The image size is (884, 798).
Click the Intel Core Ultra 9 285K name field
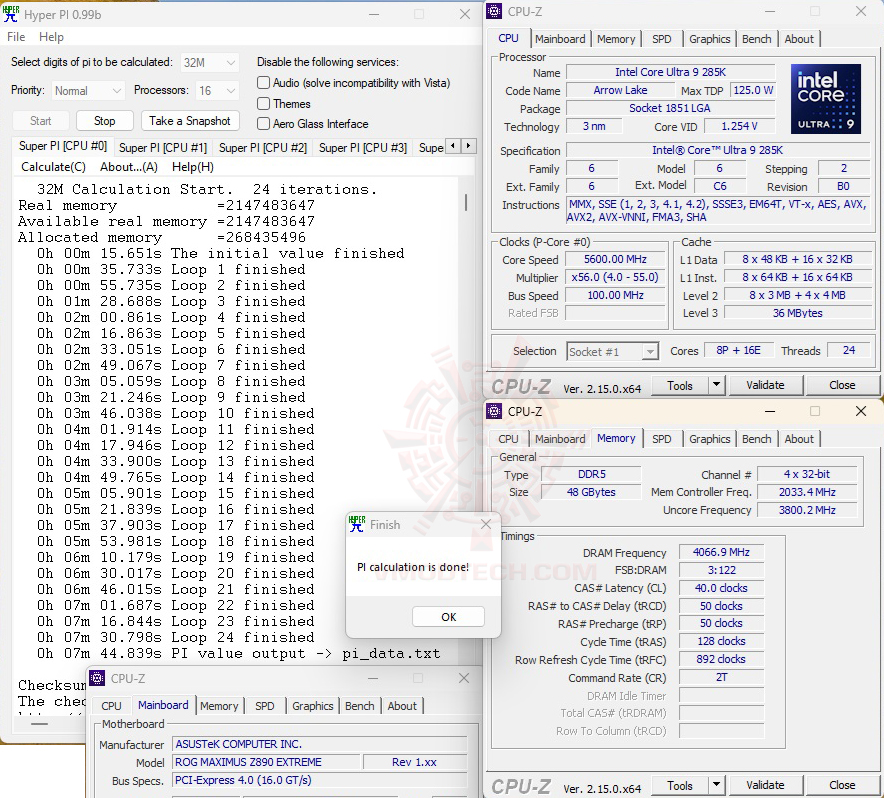[x=670, y=72]
